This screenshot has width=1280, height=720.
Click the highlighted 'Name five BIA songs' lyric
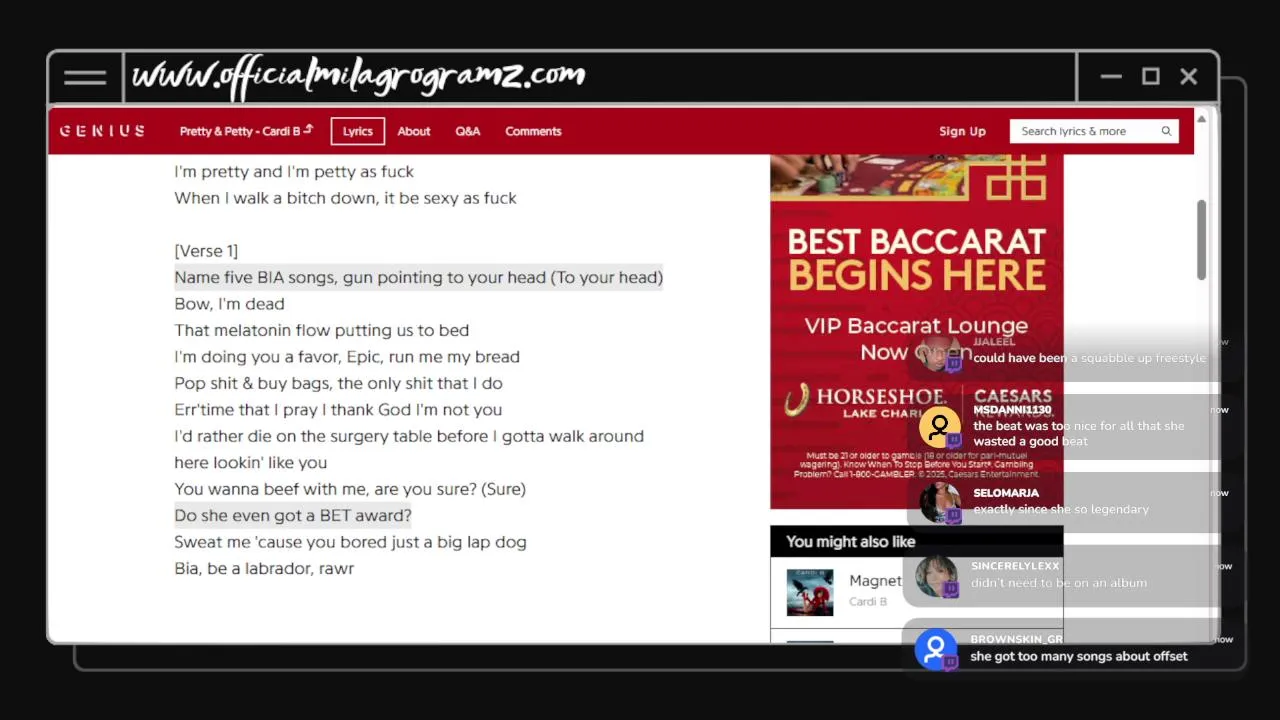click(x=418, y=277)
